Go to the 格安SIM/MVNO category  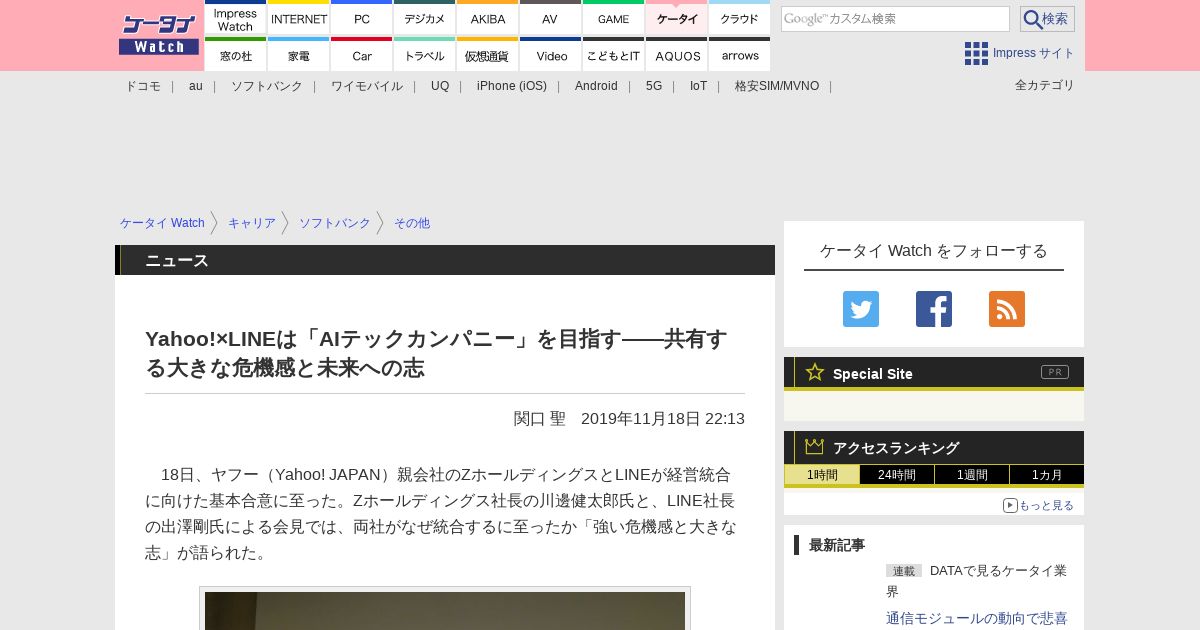tap(777, 86)
